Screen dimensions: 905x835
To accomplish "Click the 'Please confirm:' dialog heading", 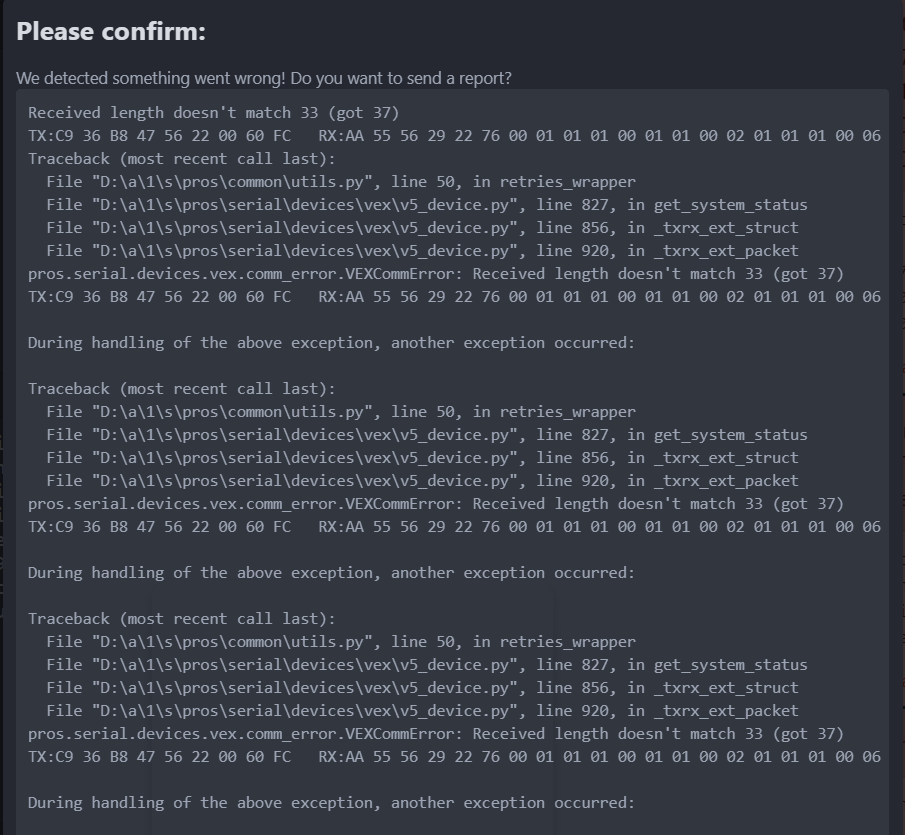I will (111, 31).
